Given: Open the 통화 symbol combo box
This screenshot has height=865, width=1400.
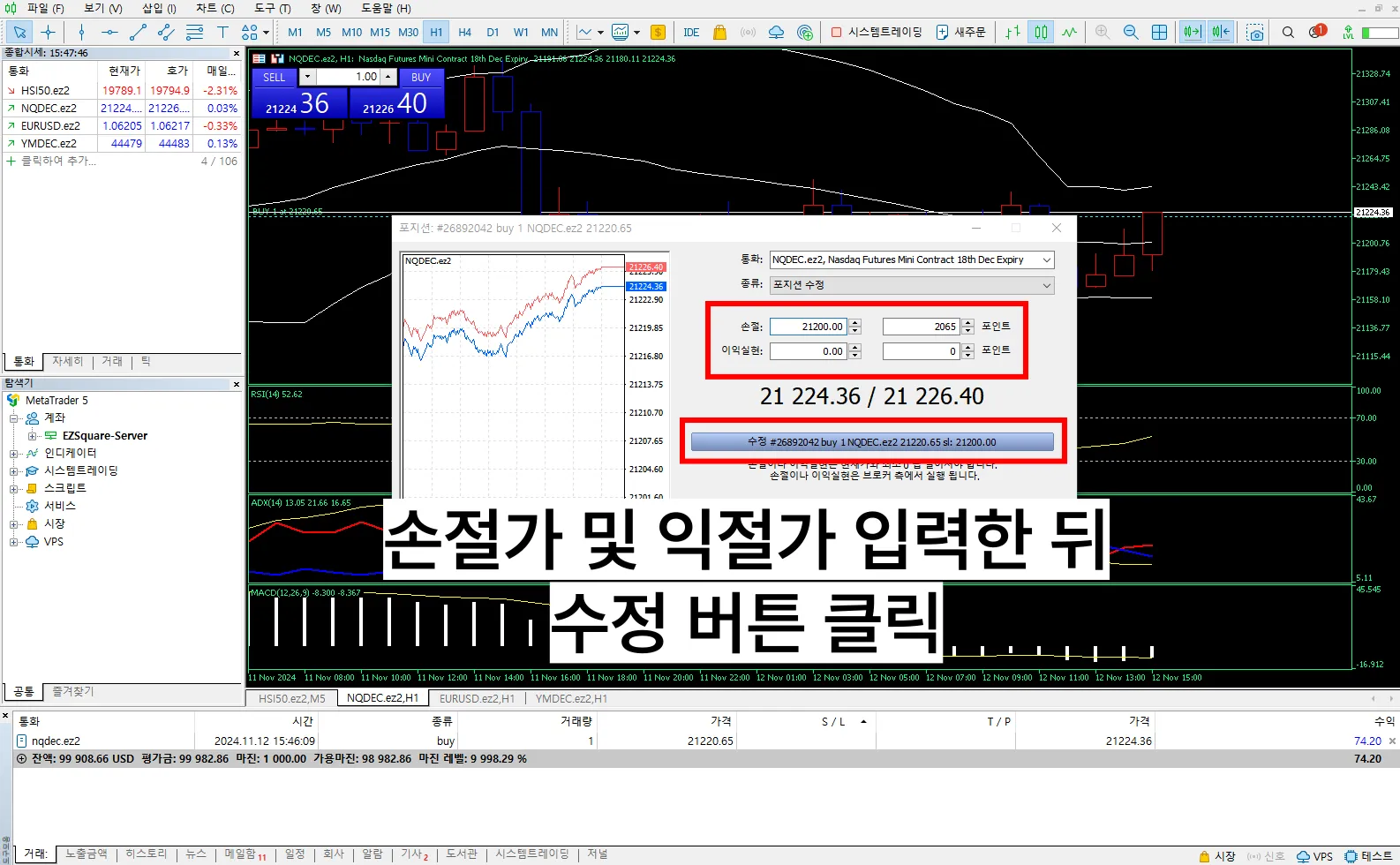Looking at the screenshot, I should (x=912, y=259).
